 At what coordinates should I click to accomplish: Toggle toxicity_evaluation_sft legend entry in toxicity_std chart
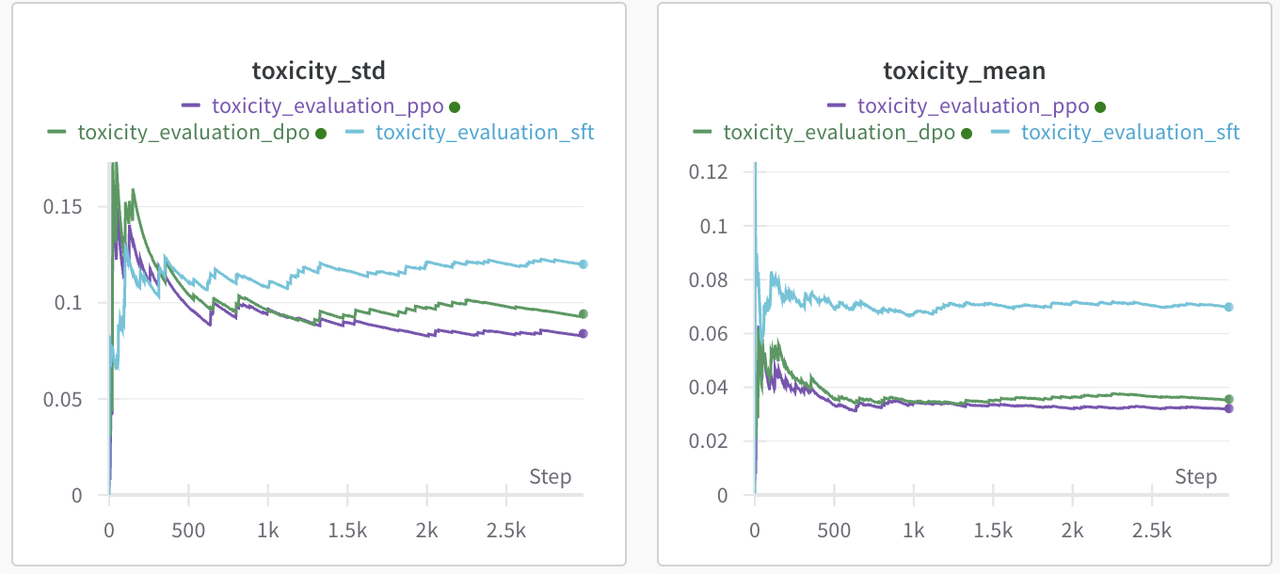click(x=484, y=132)
